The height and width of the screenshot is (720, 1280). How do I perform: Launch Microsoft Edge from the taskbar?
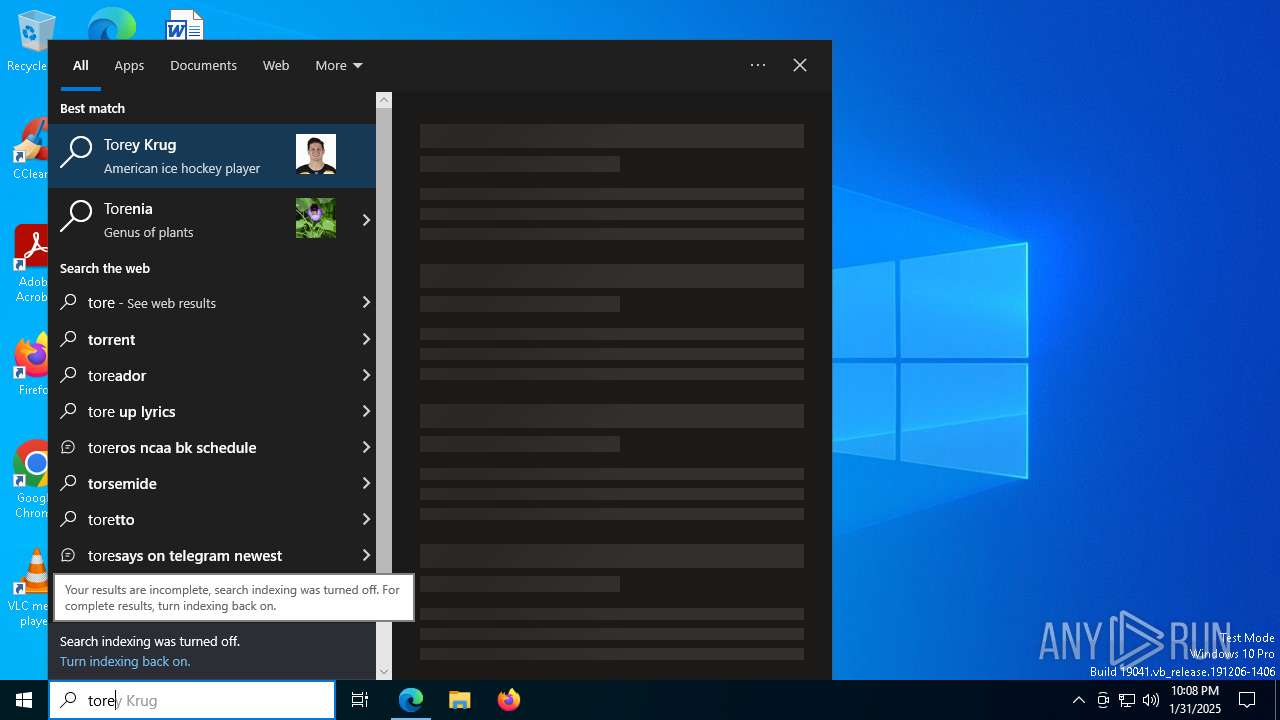point(411,700)
